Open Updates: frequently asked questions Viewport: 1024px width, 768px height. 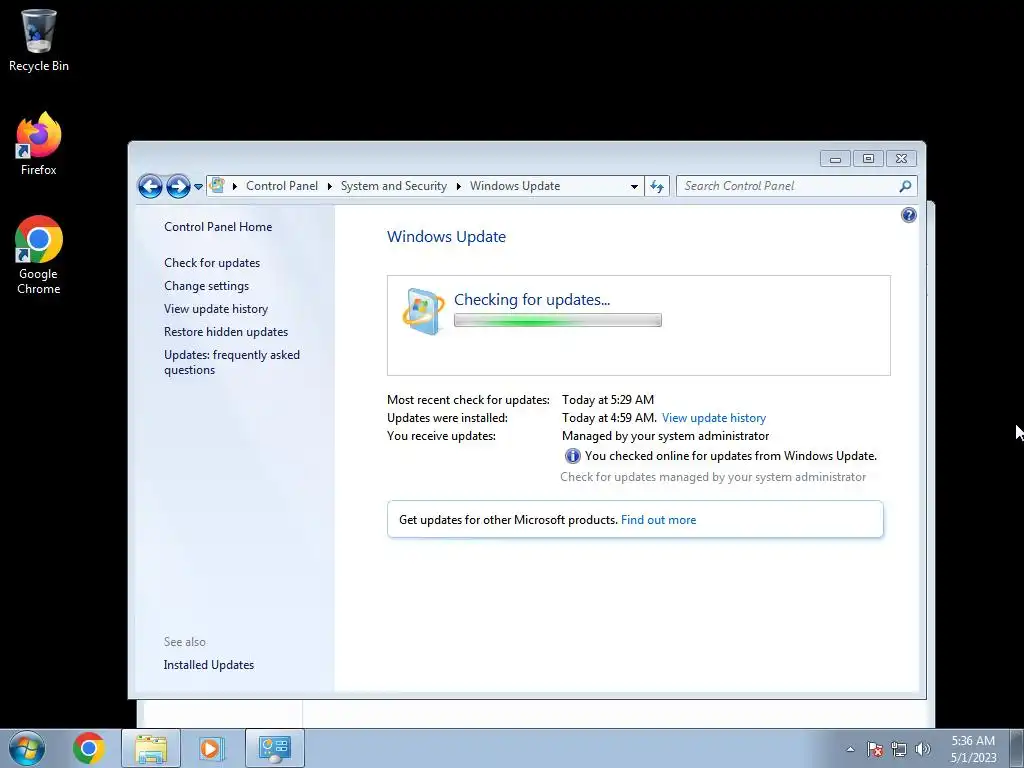pos(232,362)
